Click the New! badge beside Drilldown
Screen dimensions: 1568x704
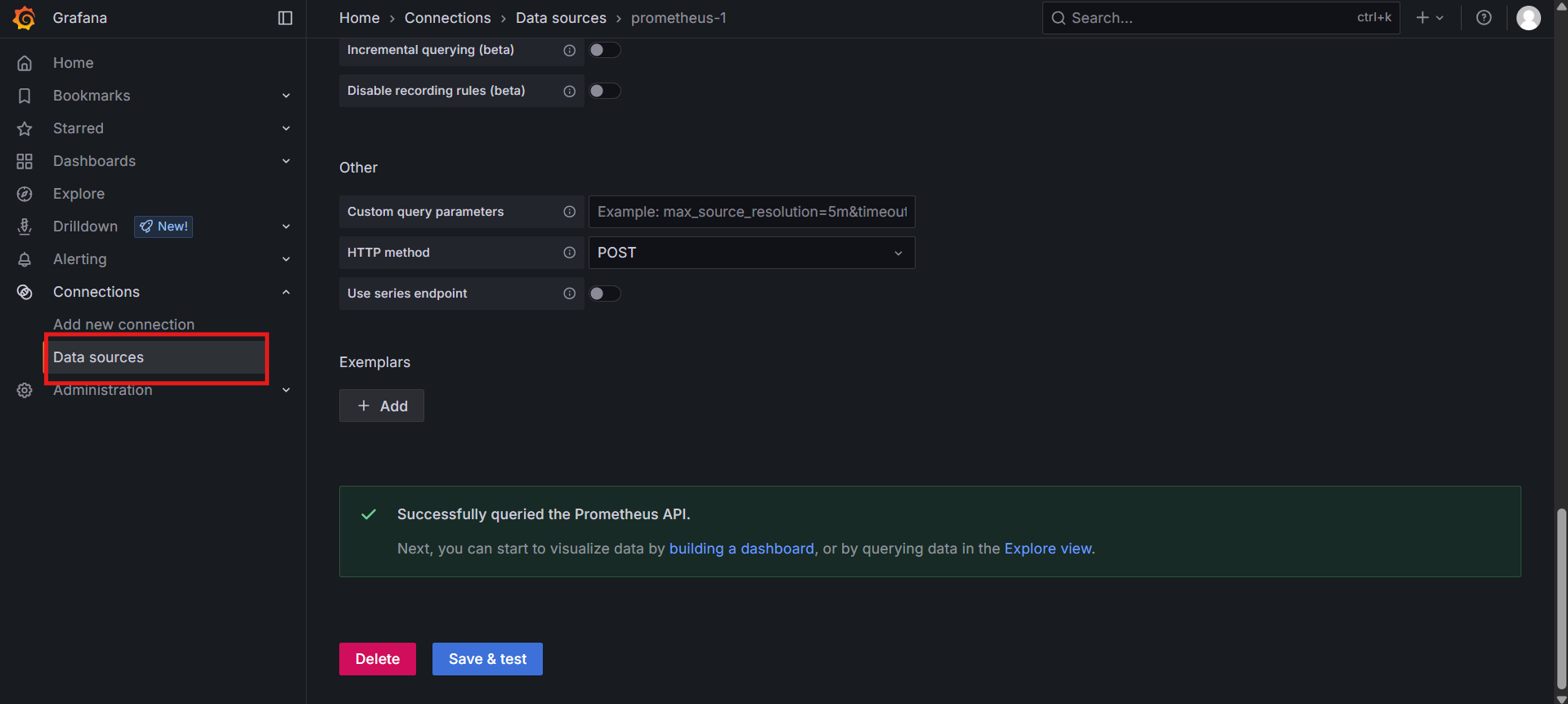coord(164,226)
